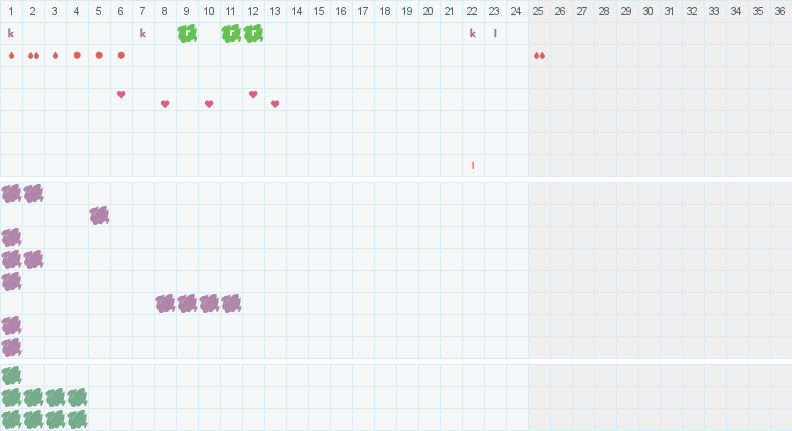Click the 'l' marker on day 23

(x=495, y=33)
